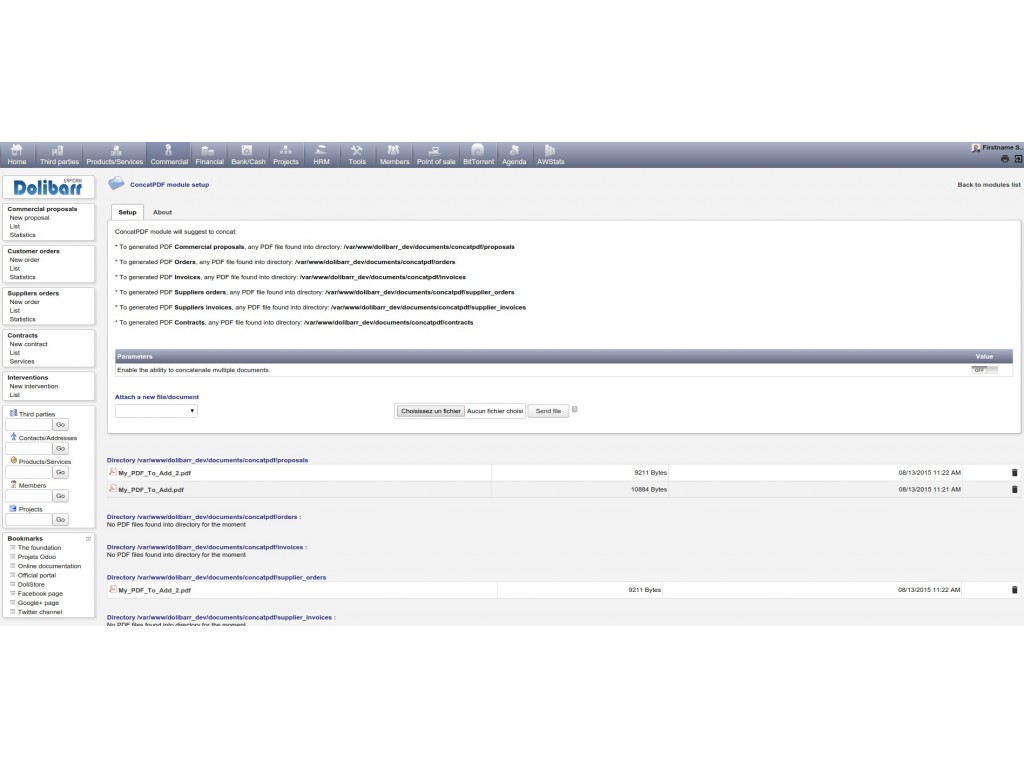Image resolution: width=1024 pixels, height=768 pixels.
Task: Focus the Third parties search field
Action: coord(29,424)
